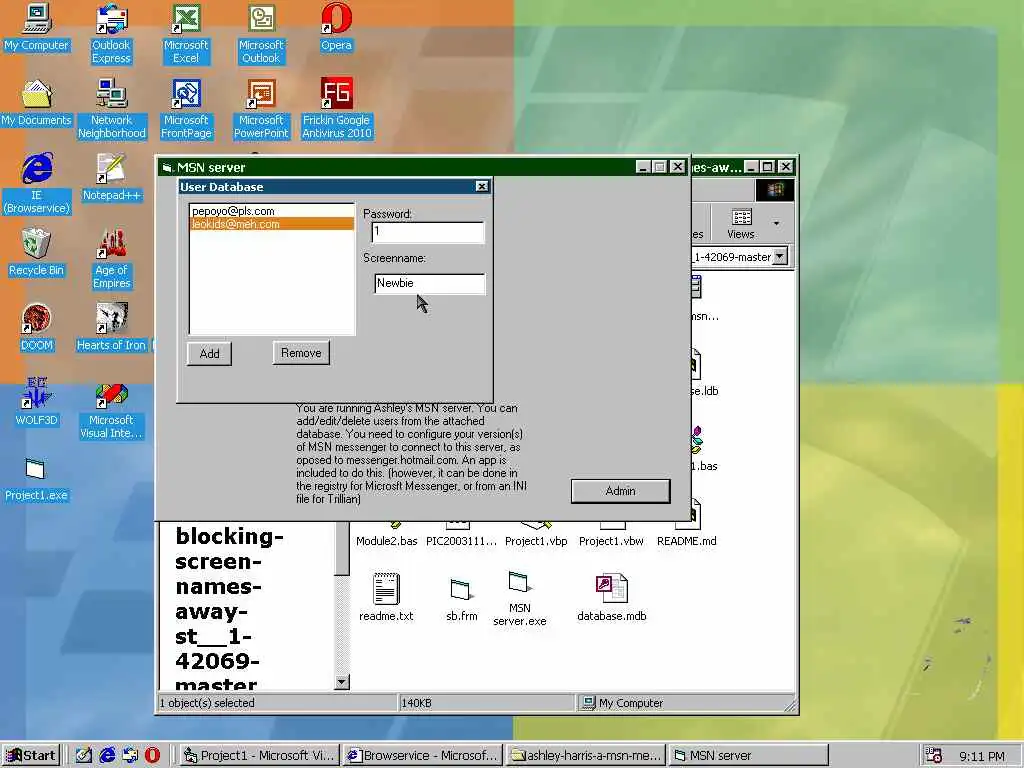Viewport: 1024px width, 768px height.
Task: Switch to Project1 - Microsoft Vi... taskbar button
Action: (x=259, y=755)
